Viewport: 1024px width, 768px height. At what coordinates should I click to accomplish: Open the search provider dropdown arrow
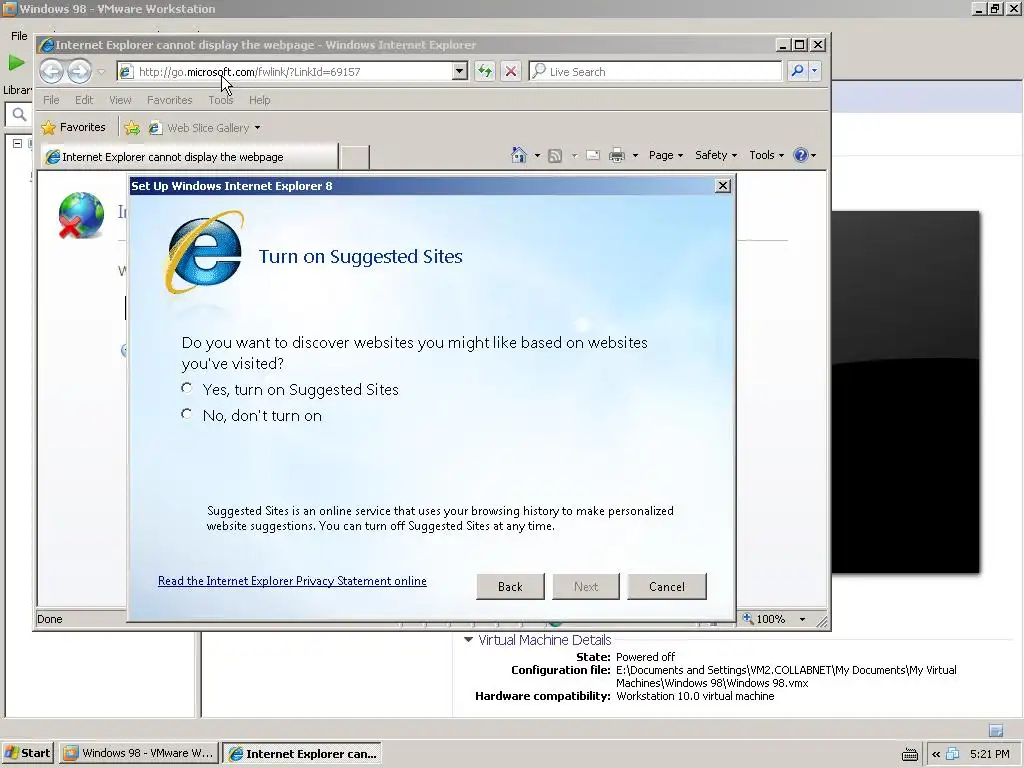814,71
